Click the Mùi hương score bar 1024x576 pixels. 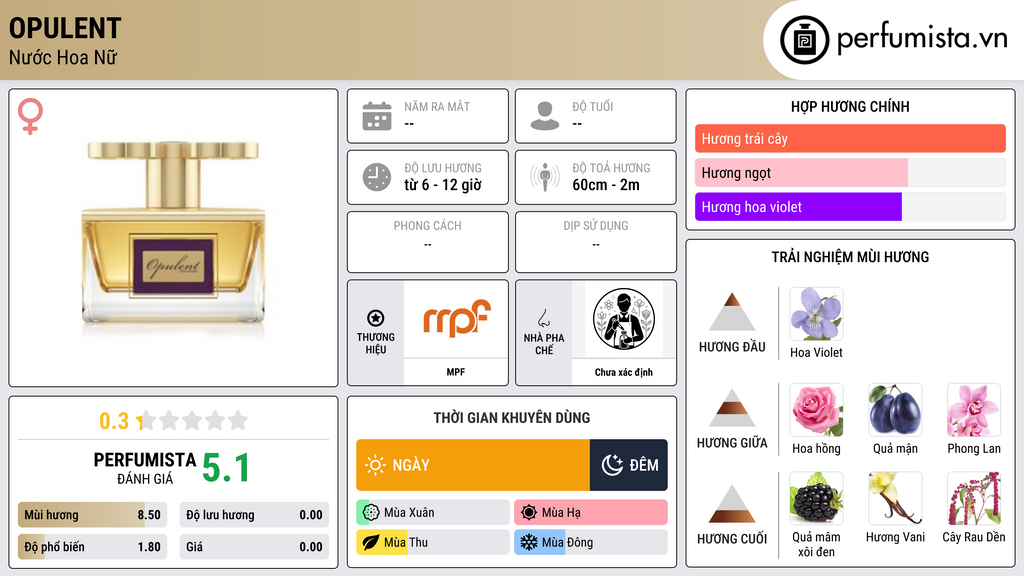click(92, 515)
